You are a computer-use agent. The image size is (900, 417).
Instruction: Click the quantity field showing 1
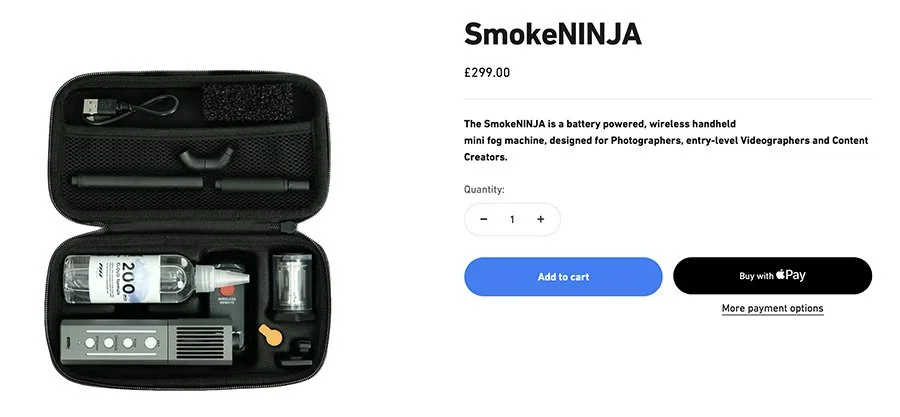click(x=512, y=219)
